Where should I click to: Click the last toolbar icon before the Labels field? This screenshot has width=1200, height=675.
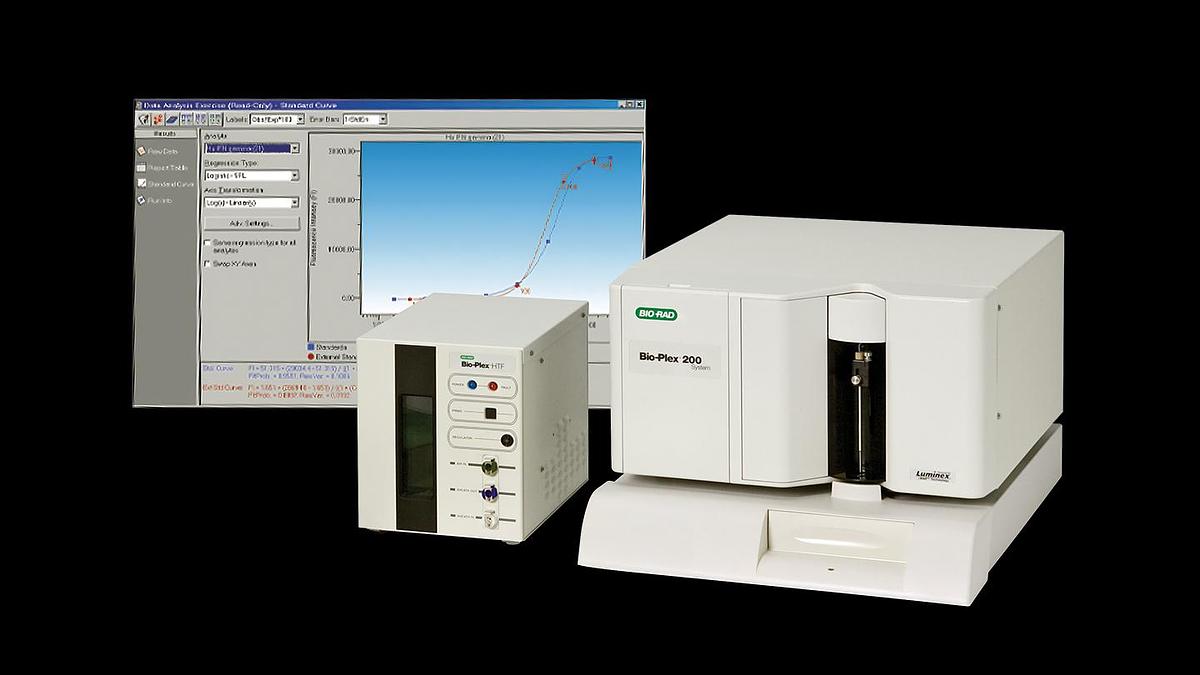(x=215, y=119)
